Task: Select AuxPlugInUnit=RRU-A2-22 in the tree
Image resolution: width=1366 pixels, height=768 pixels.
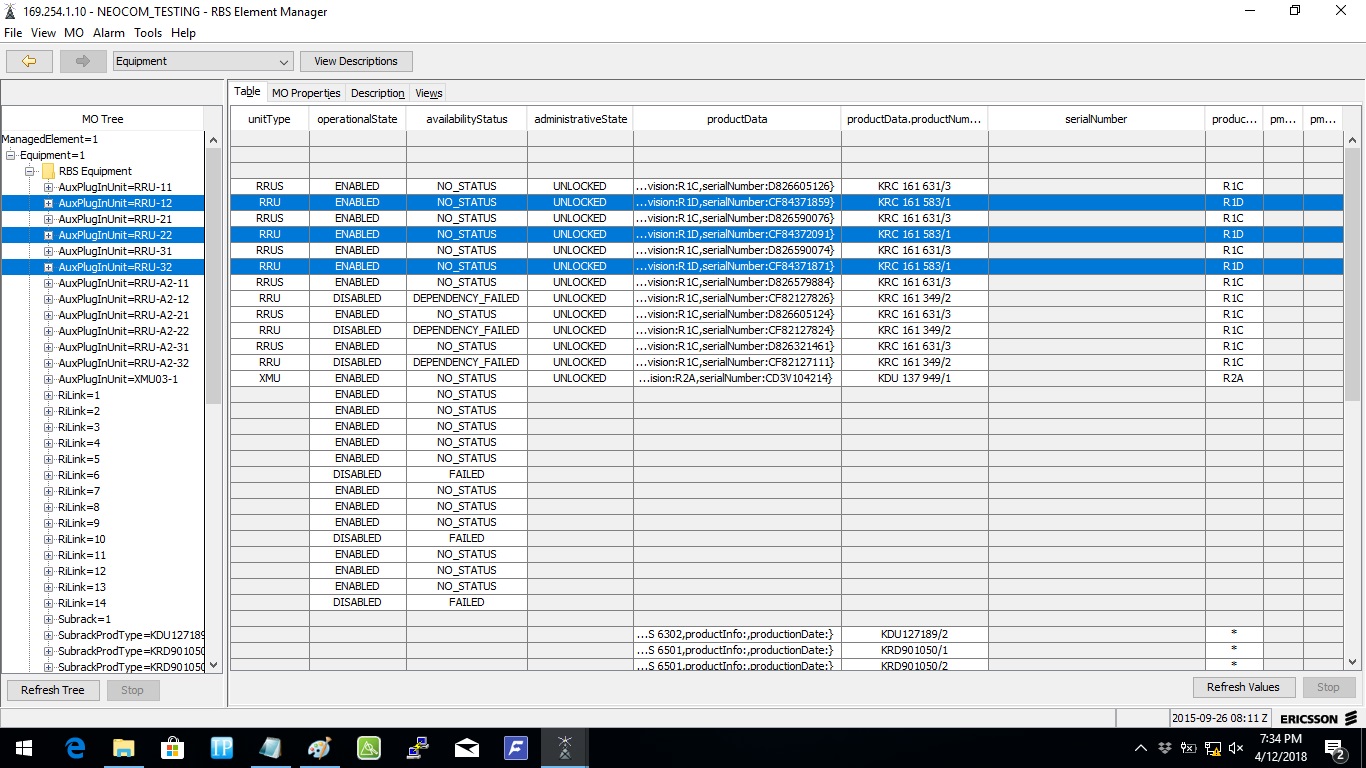Action: click(123, 331)
